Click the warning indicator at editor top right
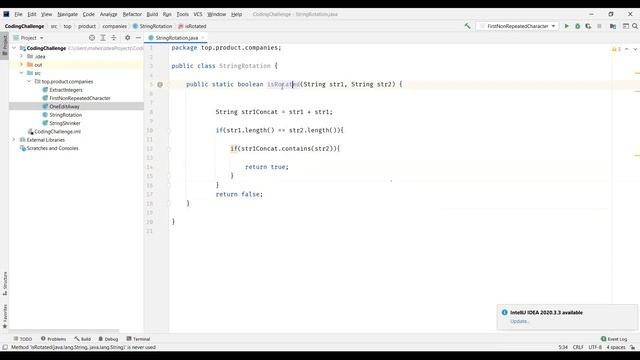 click(x=616, y=49)
